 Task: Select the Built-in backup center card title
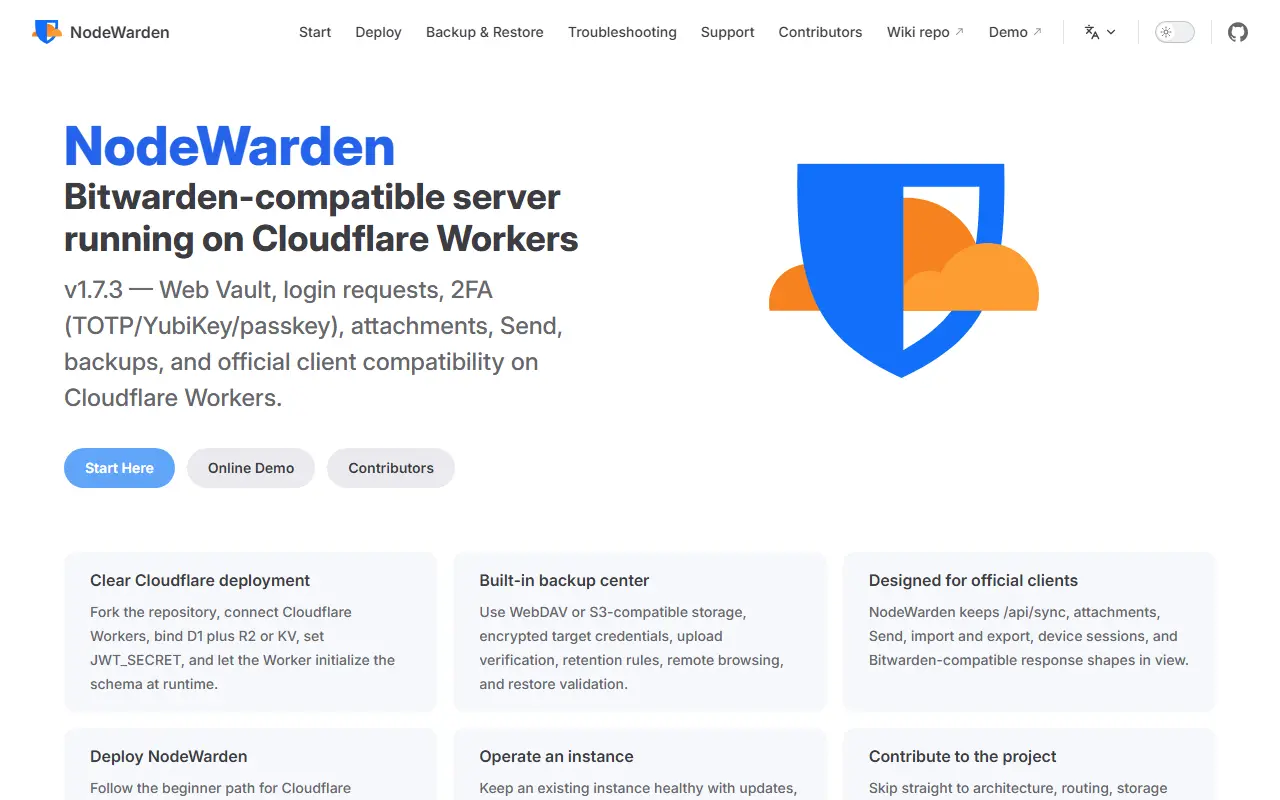coord(564,580)
